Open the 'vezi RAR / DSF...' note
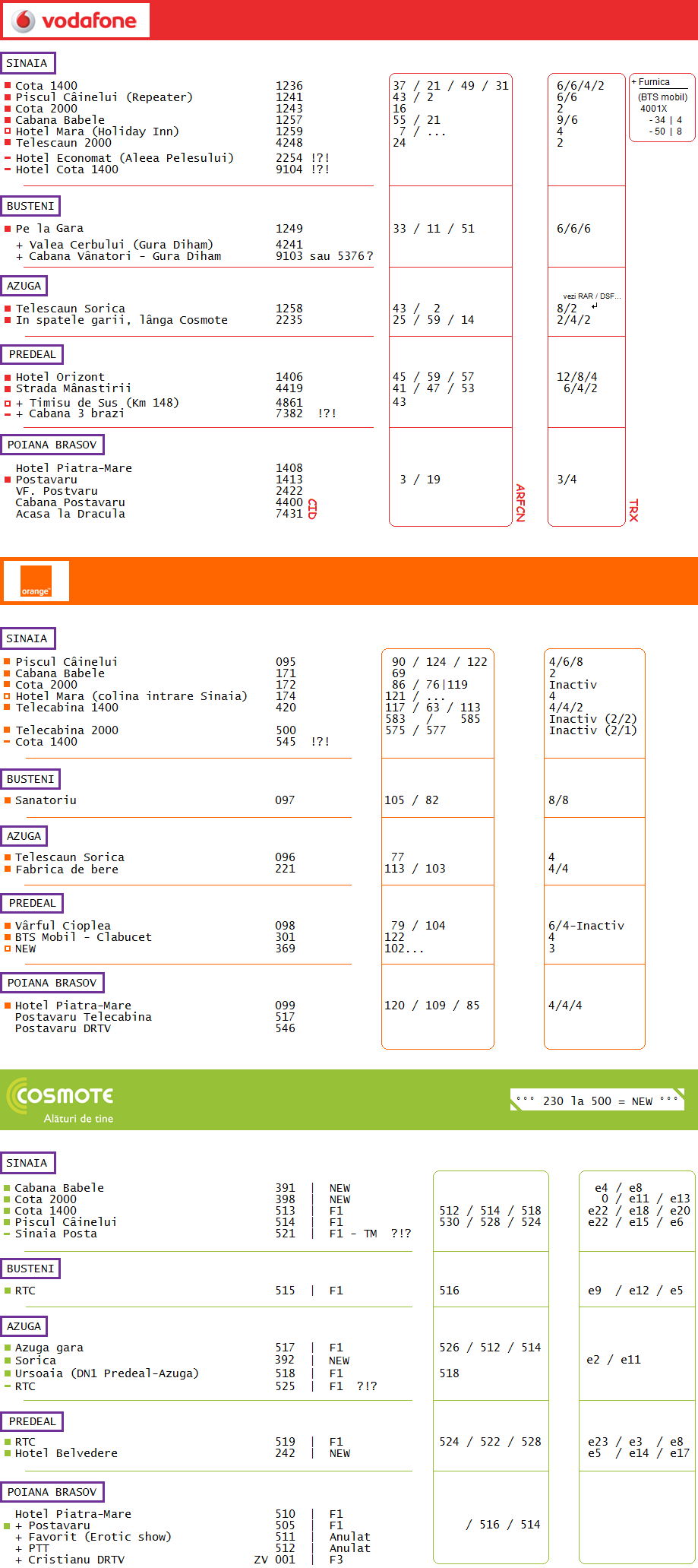 [x=592, y=296]
